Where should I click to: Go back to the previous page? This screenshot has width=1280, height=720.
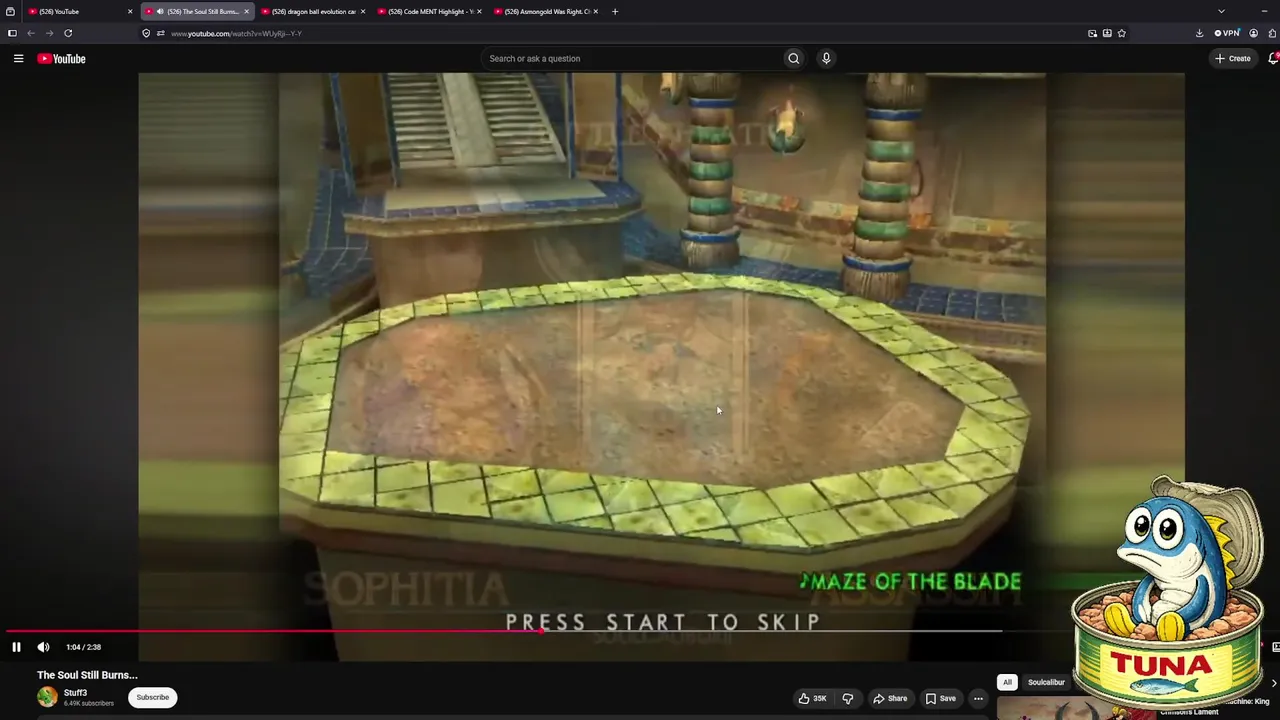tap(31, 33)
